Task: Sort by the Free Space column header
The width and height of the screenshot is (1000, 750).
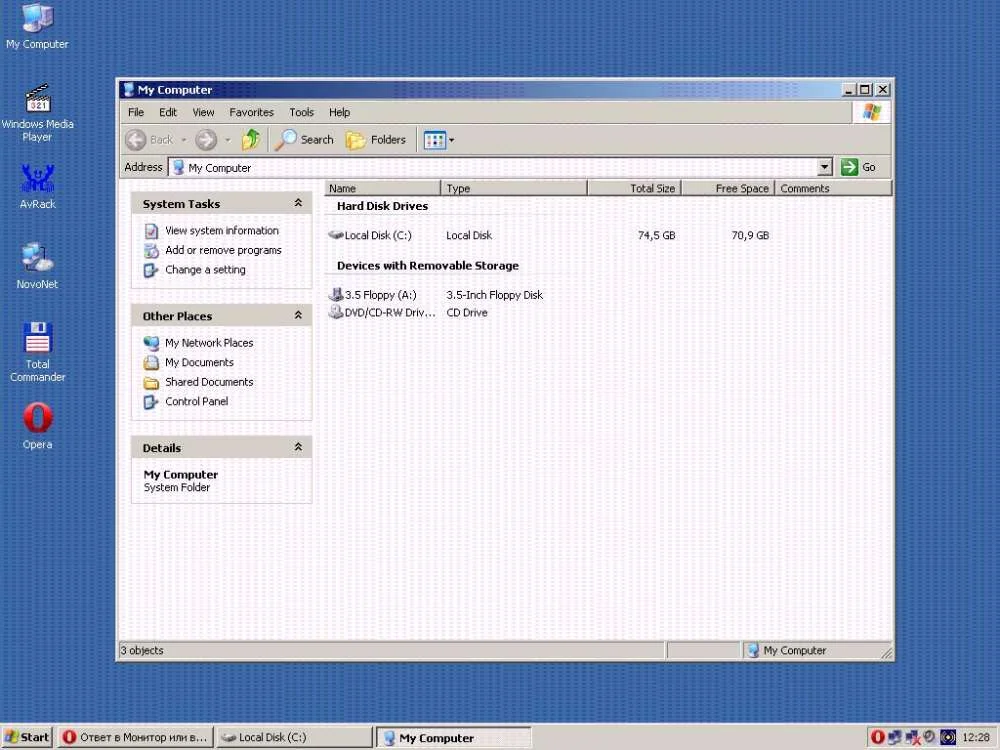Action: pos(728,188)
